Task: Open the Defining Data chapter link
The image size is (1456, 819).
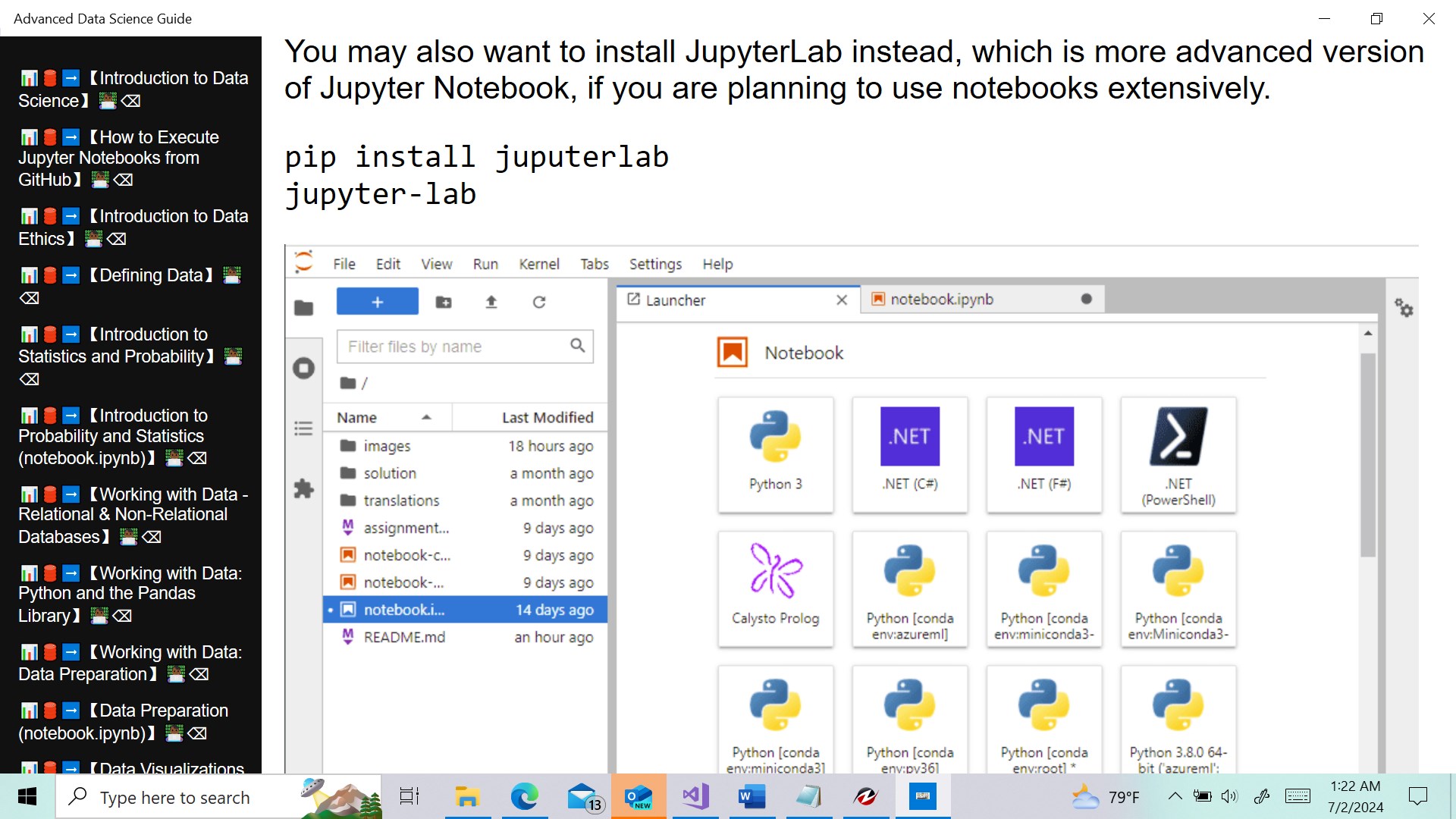Action: 151,275
